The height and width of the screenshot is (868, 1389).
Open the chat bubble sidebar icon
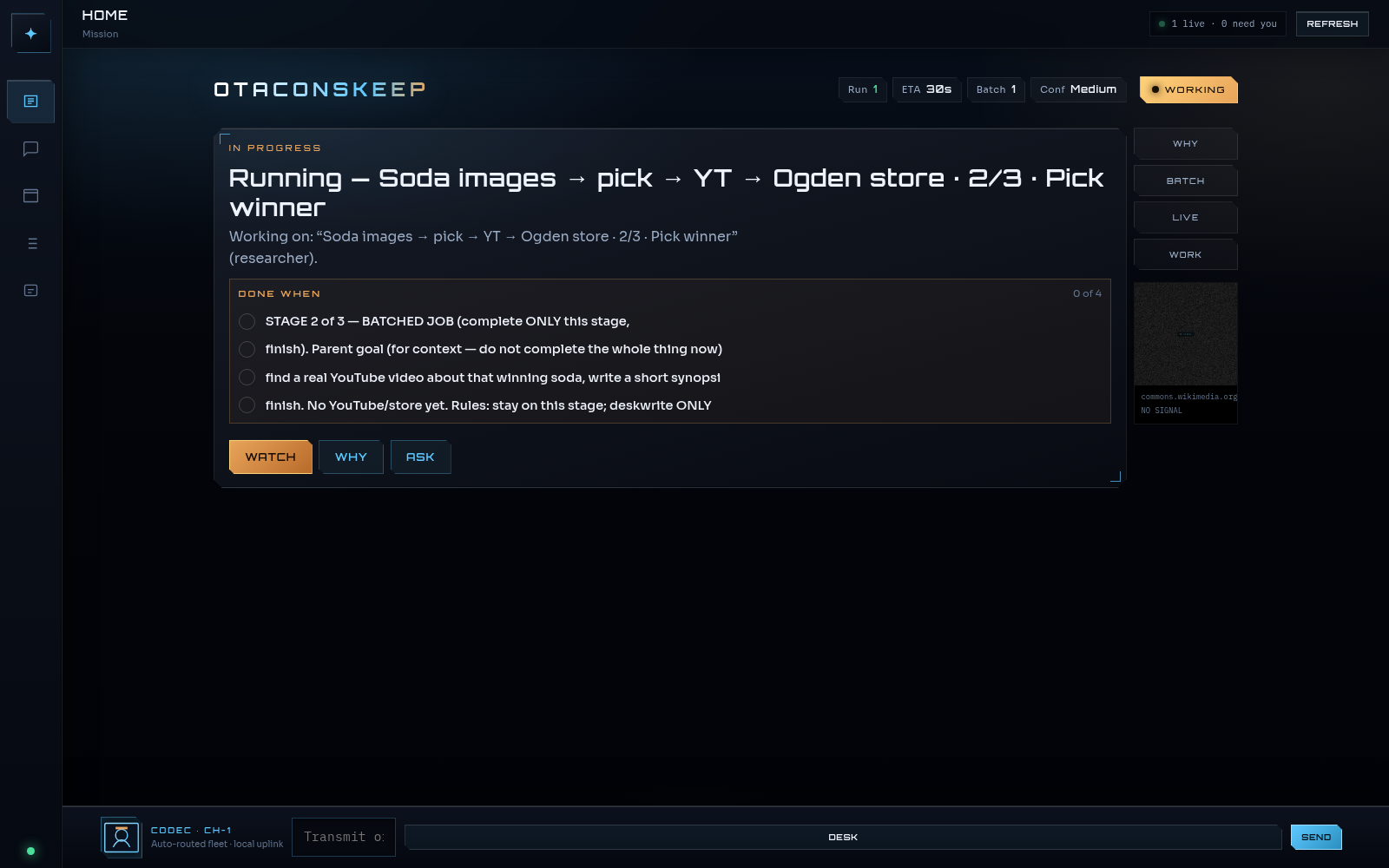coord(31,148)
